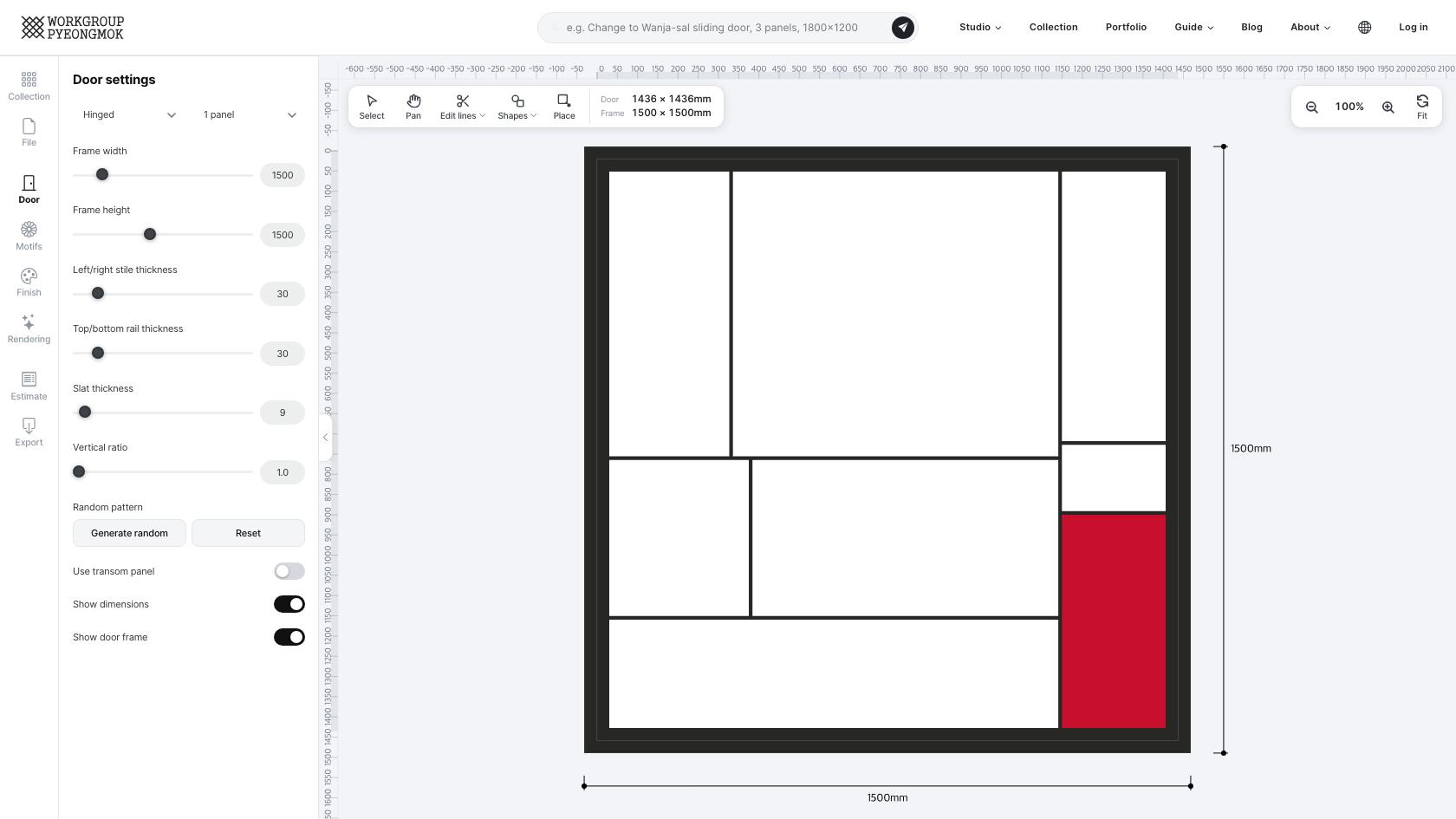
Task: Expand the Shapes tool menu
Action: (x=517, y=107)
